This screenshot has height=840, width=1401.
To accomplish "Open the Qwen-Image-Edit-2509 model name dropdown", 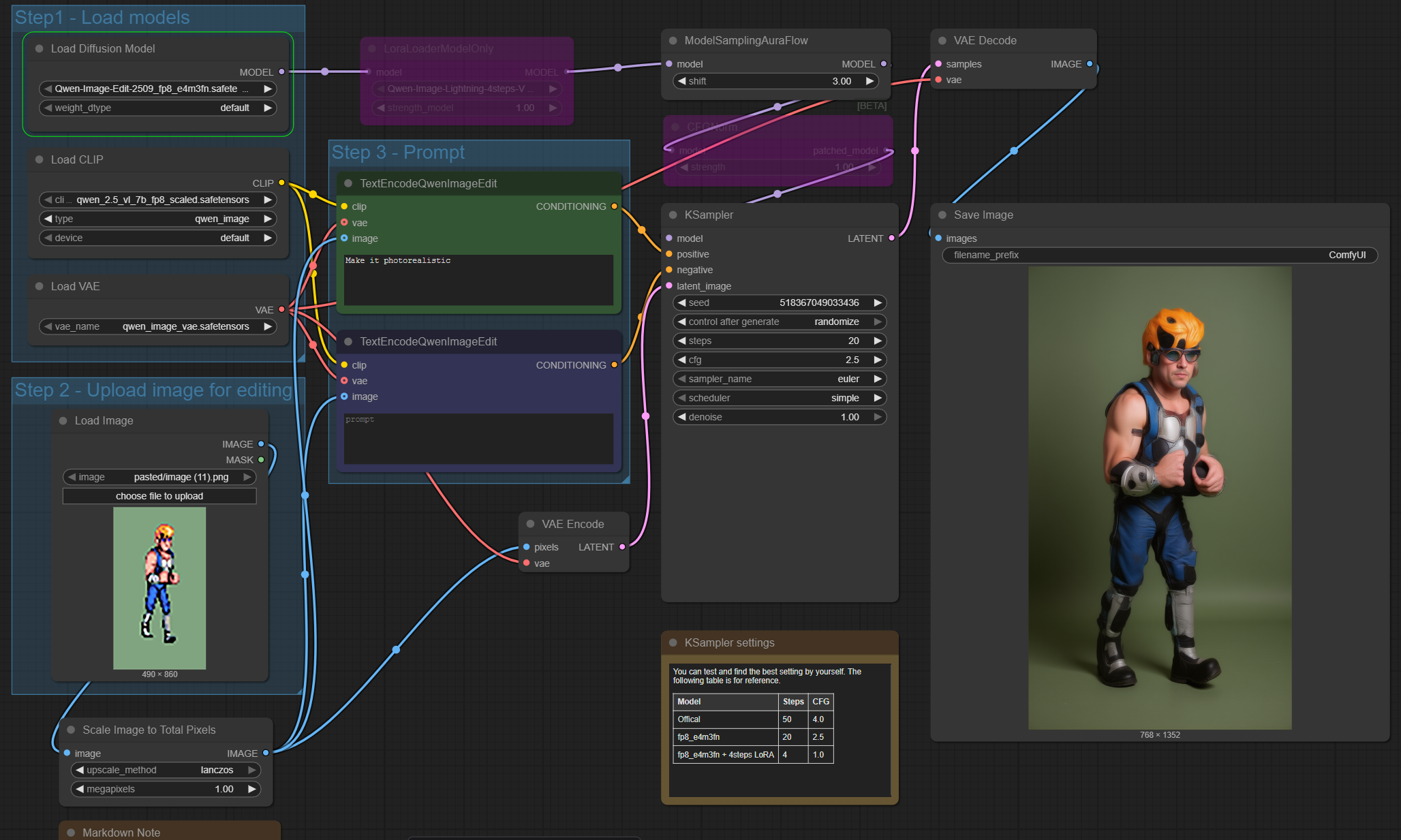I will click(158, 89).
